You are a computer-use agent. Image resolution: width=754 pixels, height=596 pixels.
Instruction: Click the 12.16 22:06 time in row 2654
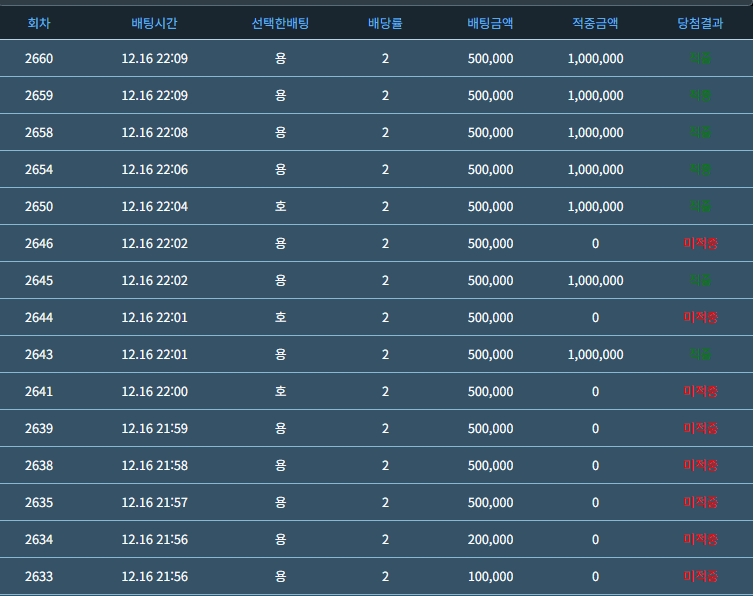coord(154,170)
